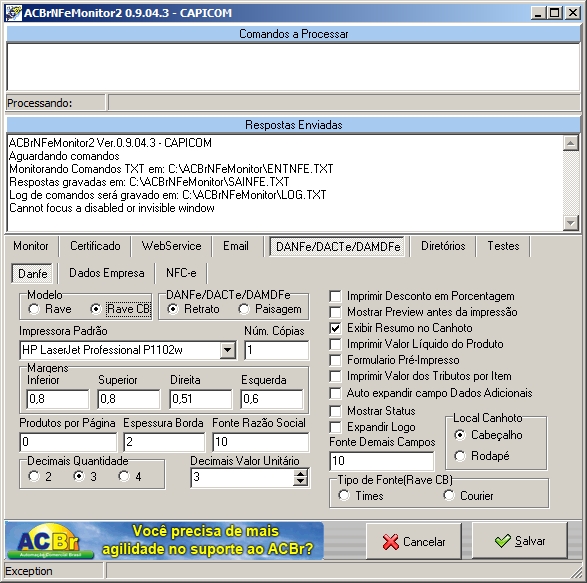Click the Núm. Cópias input field
This screenshot has height=583, width=587.
[x=277, y=350]
